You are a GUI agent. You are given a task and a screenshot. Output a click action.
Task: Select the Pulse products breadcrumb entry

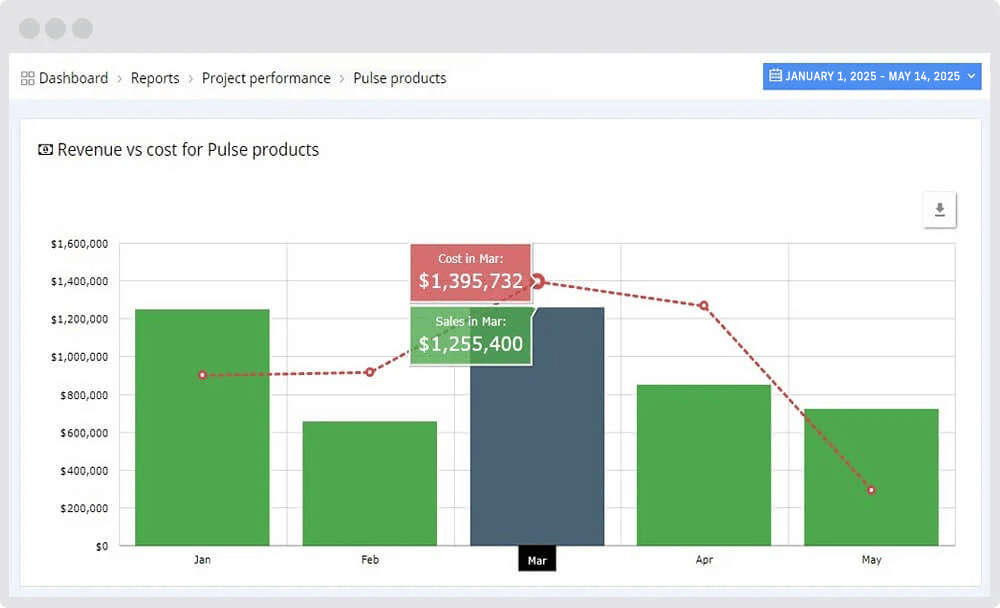click(399, 78)
